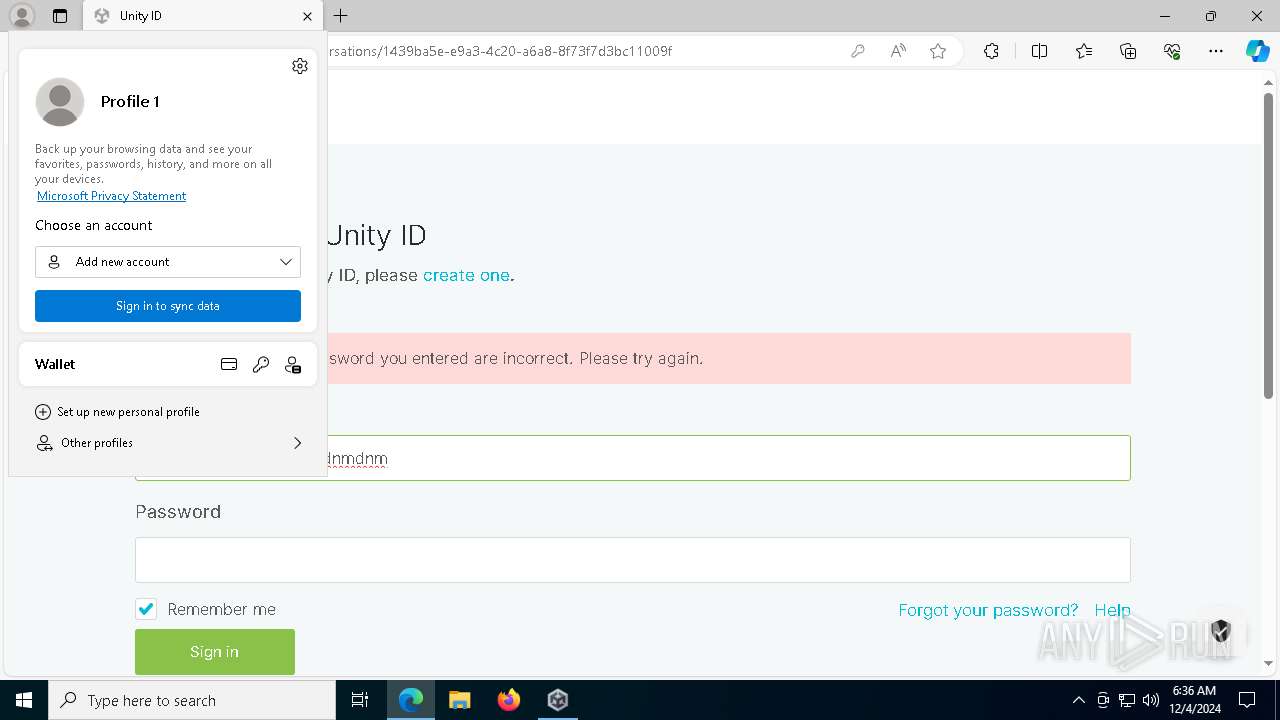The height and width of the screenshot is (720, 1280).
Task: Click the Profile 1 avatar picture
Action: (60, 102)
